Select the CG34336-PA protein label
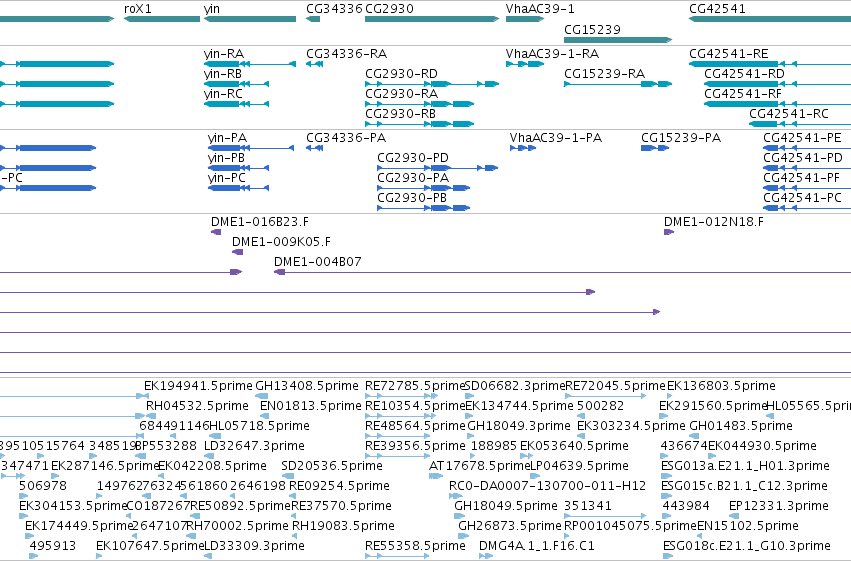The height and width of the screenshot is (561, 851). [x=346, y=138]
